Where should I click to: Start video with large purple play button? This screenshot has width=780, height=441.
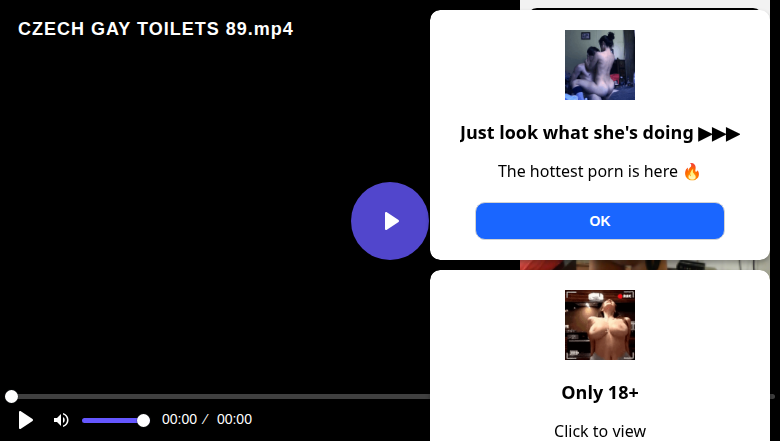click(x=390, y=221)
